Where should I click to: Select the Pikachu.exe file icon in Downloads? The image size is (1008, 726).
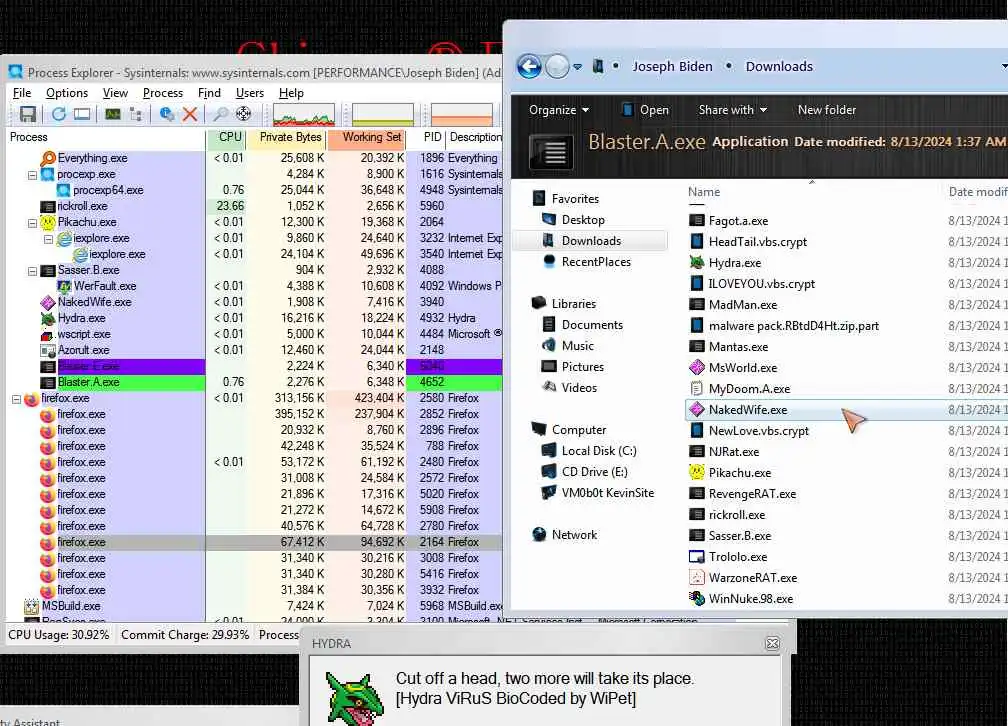point(697,473)
